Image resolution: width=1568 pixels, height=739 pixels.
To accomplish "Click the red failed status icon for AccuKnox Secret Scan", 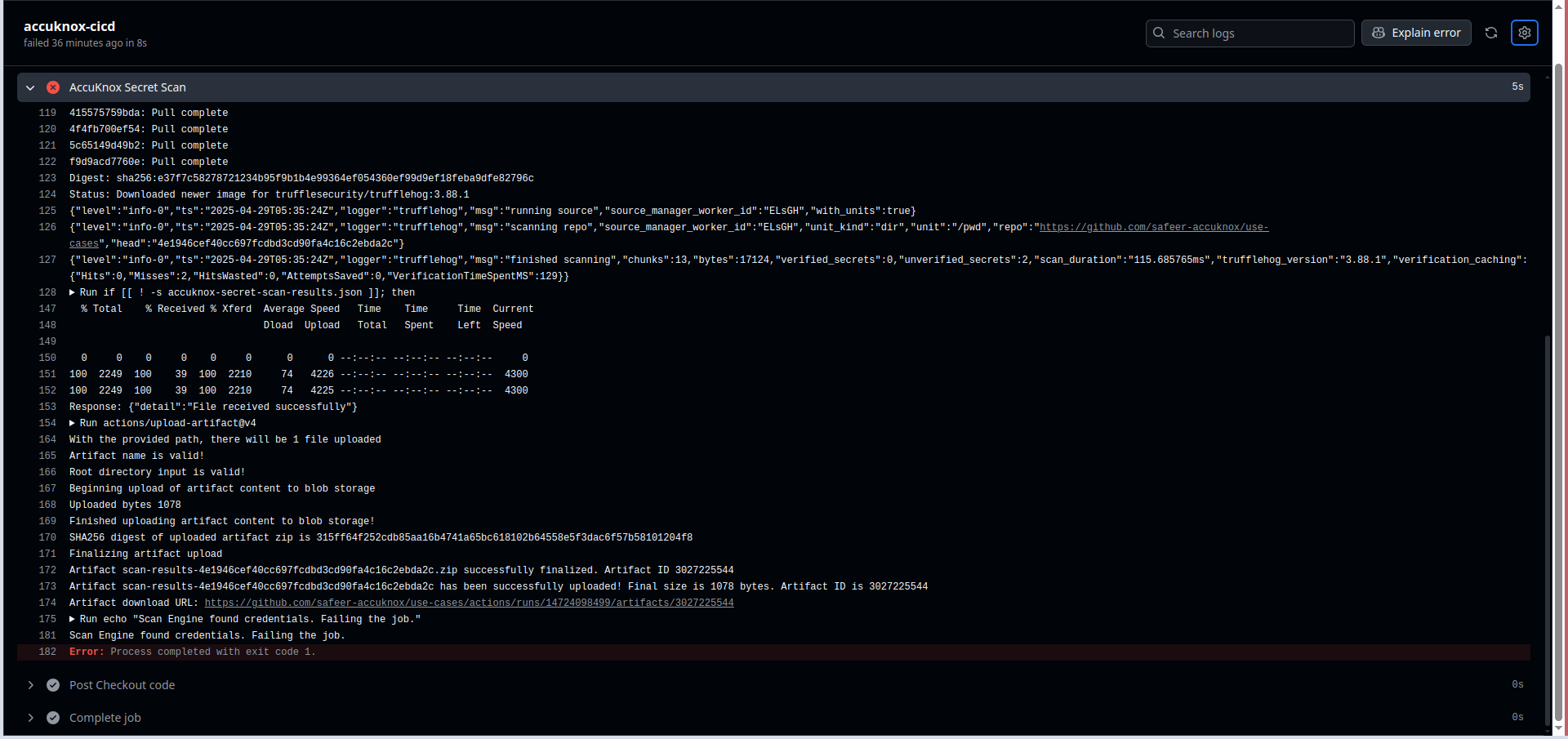I will pyautogui.click(x=53, y=87).
